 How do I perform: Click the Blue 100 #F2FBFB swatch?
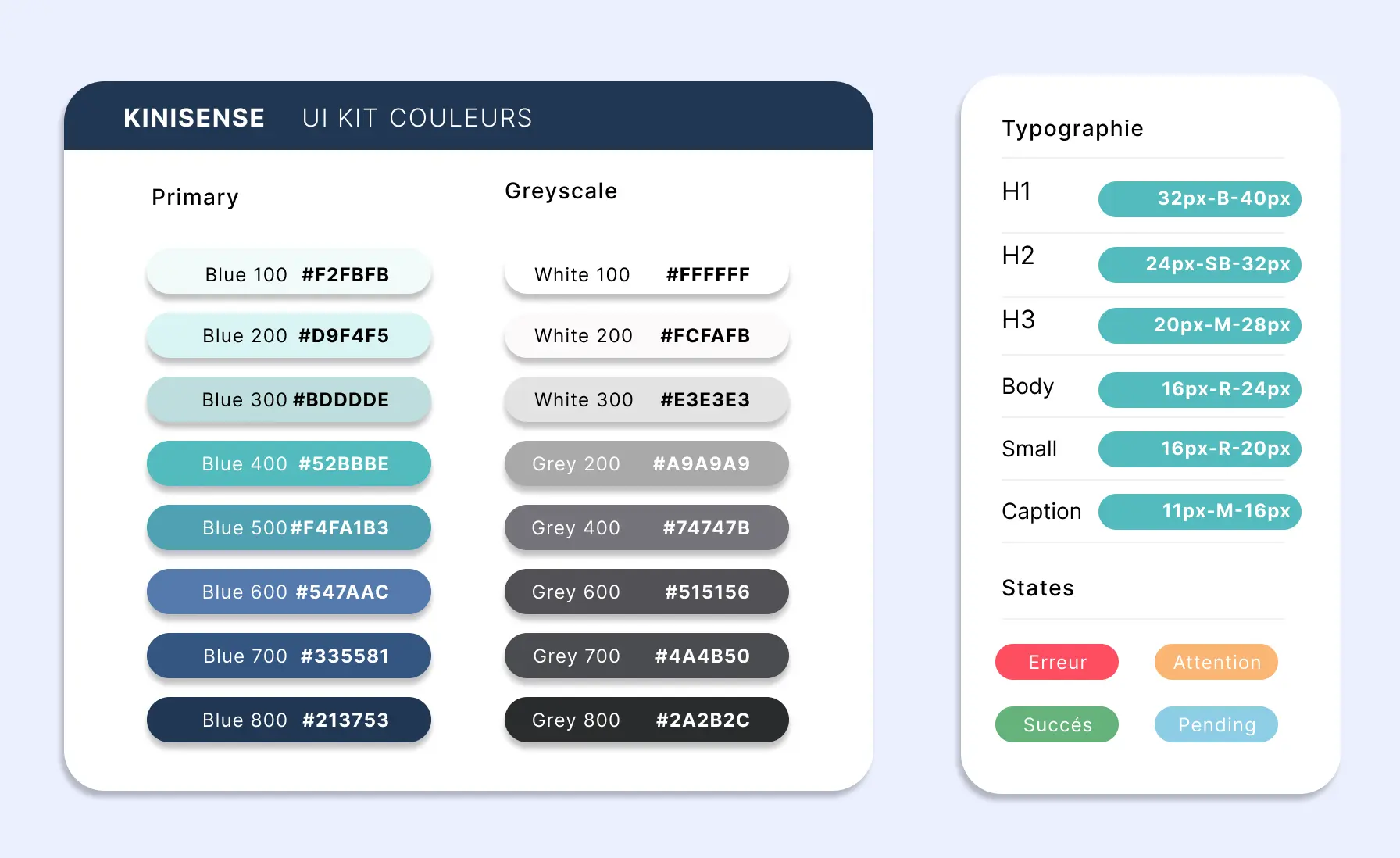[289, 273]
